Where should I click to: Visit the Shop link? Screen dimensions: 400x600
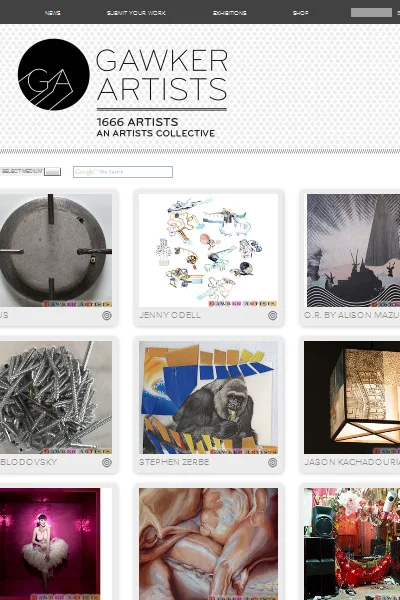coord(300,13)
